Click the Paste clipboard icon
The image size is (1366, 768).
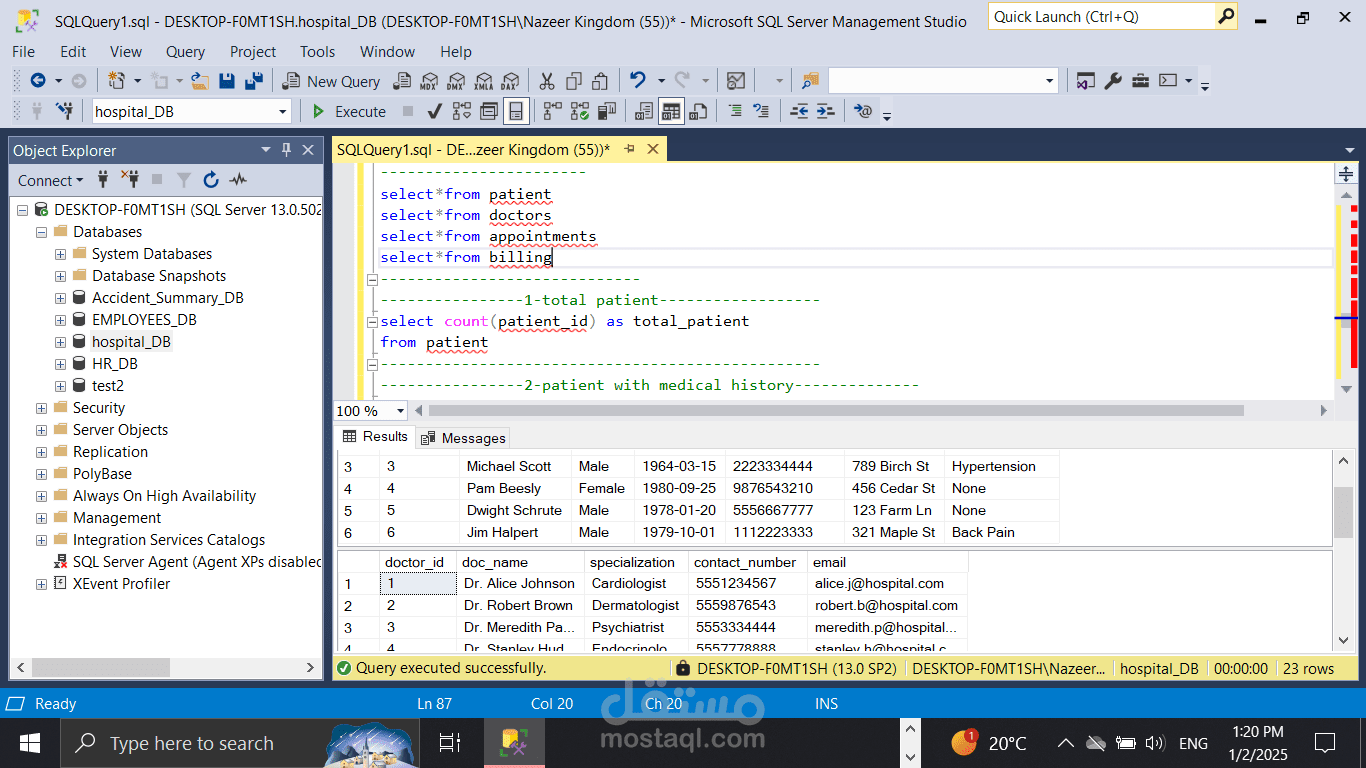601,81
